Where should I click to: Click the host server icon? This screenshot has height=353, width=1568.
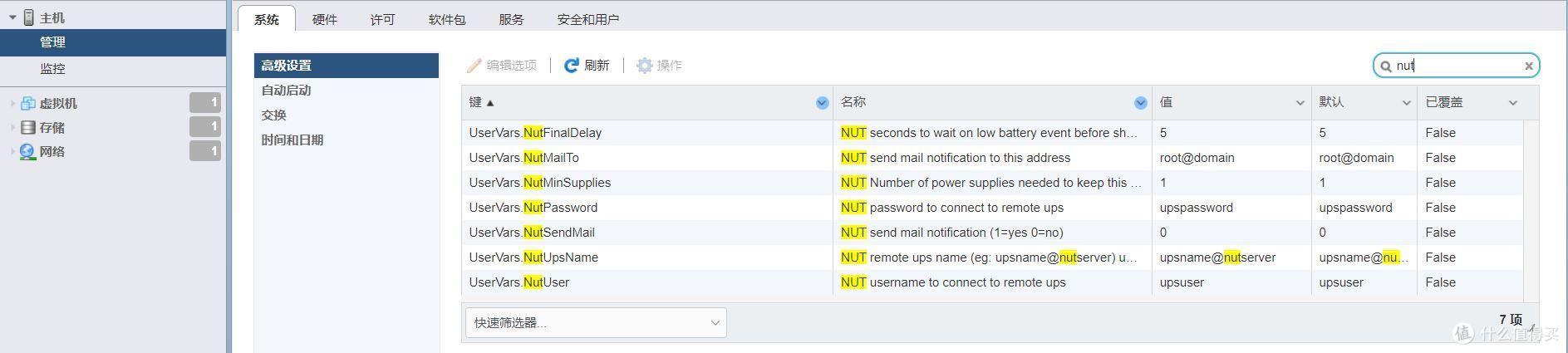29,17
